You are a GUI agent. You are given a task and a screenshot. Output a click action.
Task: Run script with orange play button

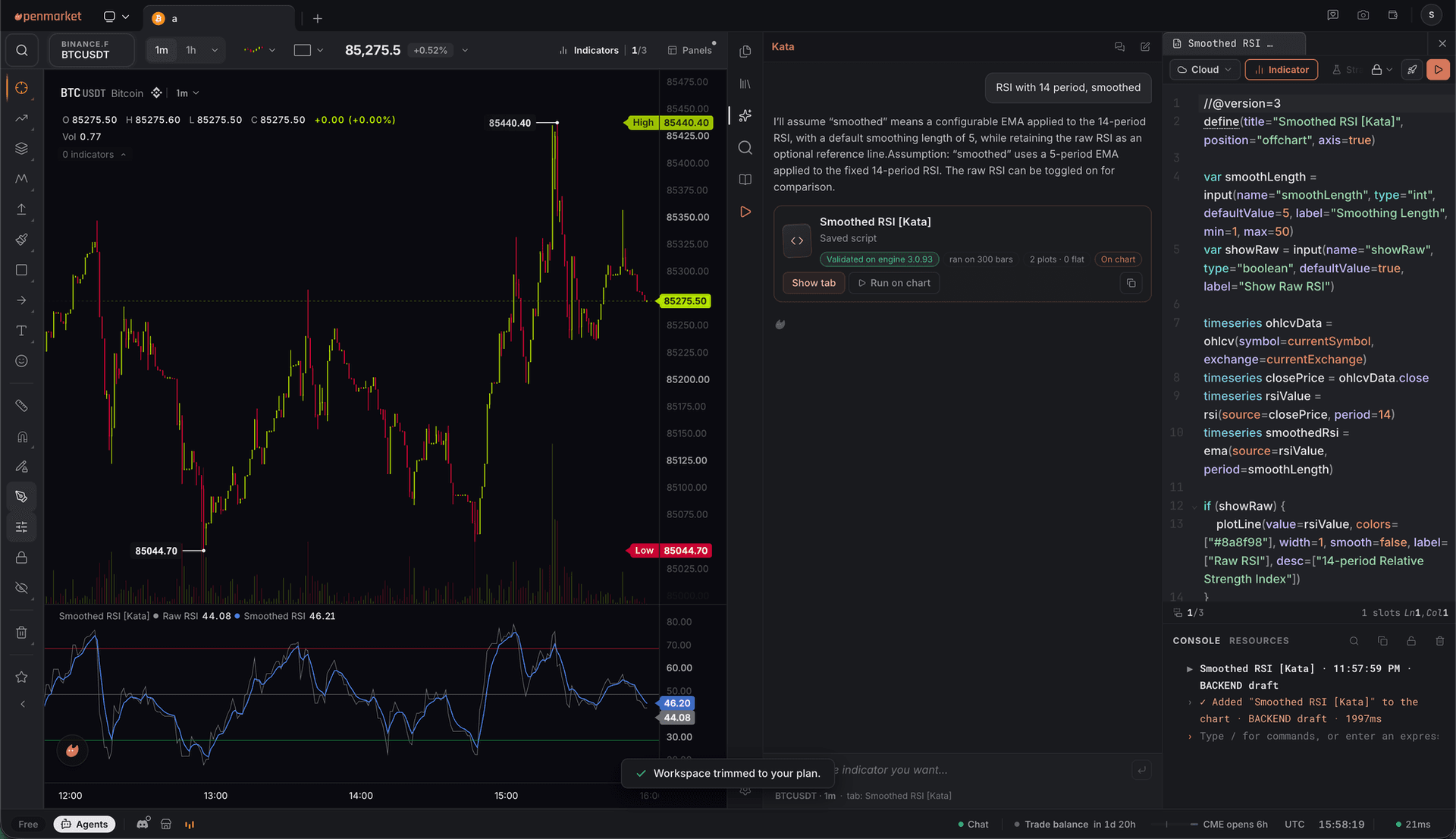(x=1438, y=70)
